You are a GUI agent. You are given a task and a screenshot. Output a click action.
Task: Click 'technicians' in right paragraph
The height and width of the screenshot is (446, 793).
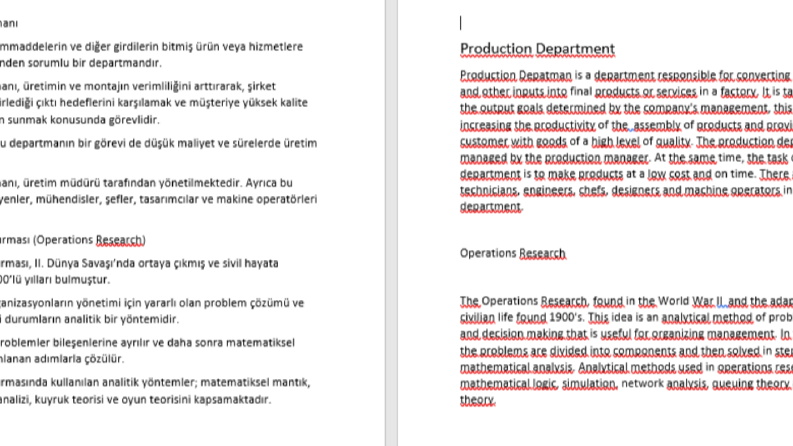(x=489, y=190)
